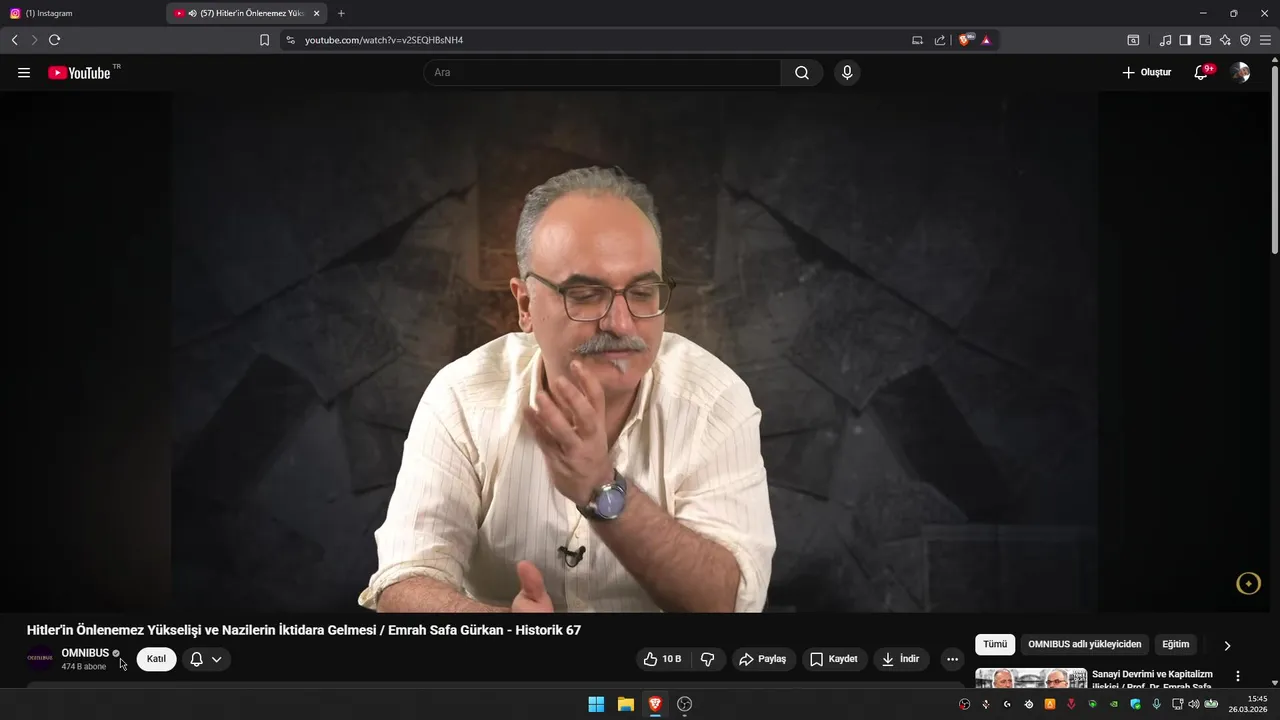Open Brave VPN shield icon
This screenshot has width=1280, height=720.
(x=1245, y=40)
